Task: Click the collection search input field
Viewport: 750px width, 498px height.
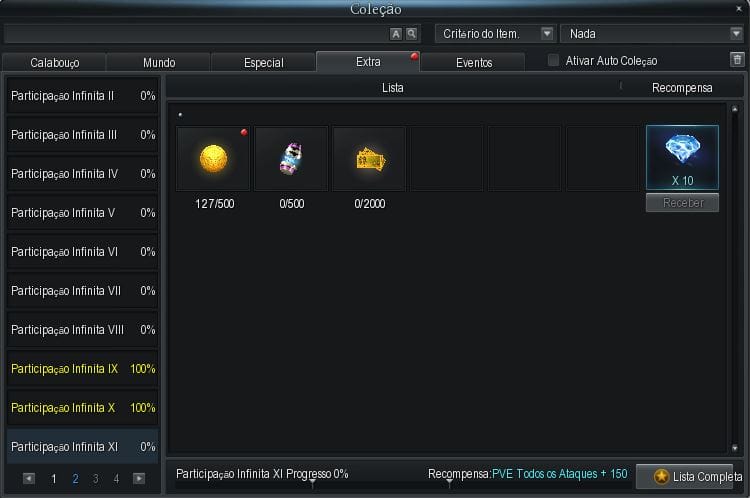Action: pyautogui.click(x=196, y=34)
